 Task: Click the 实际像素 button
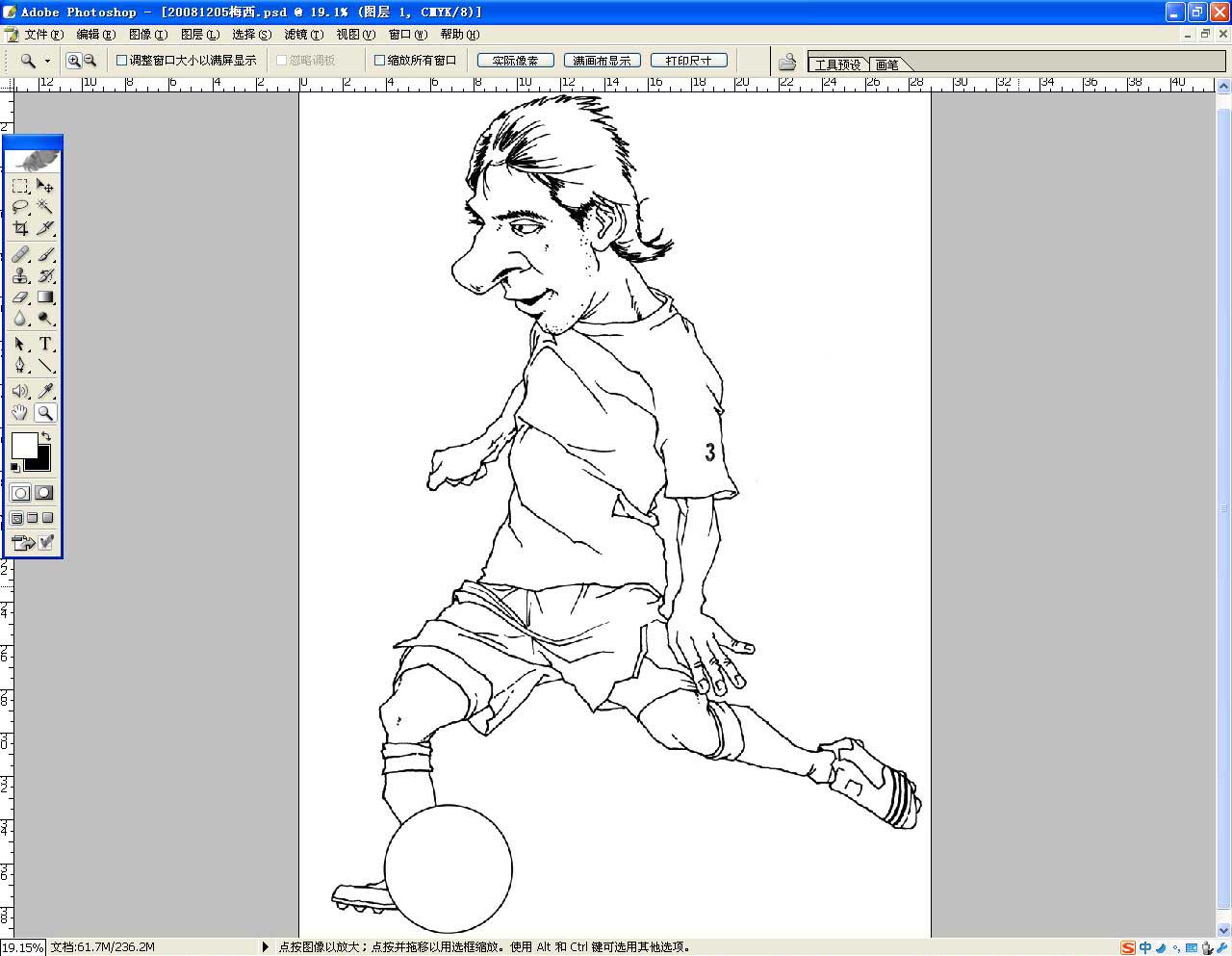point(515,61)
